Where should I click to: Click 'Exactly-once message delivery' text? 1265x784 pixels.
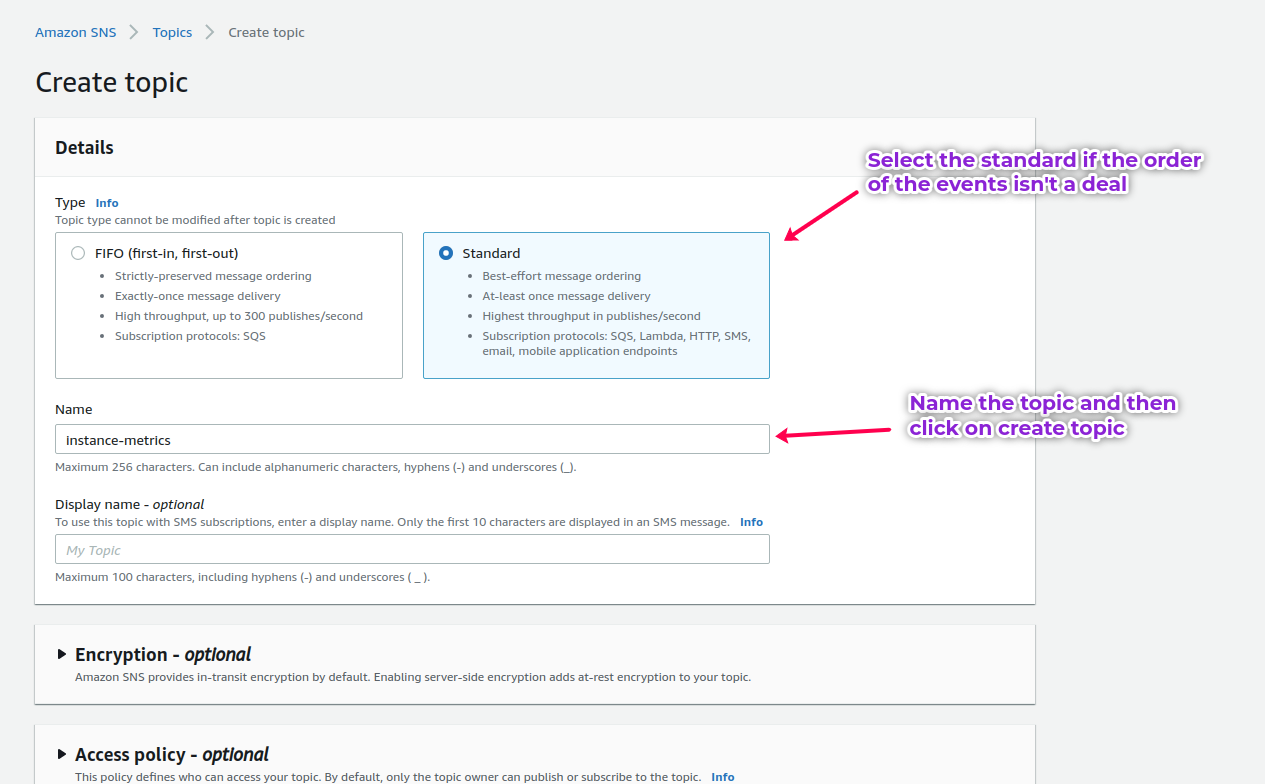point(198,296)
